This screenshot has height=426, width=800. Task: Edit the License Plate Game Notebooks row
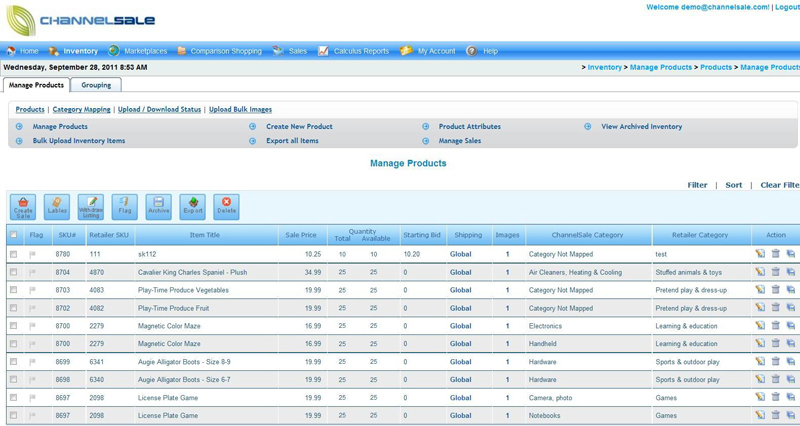760,415
